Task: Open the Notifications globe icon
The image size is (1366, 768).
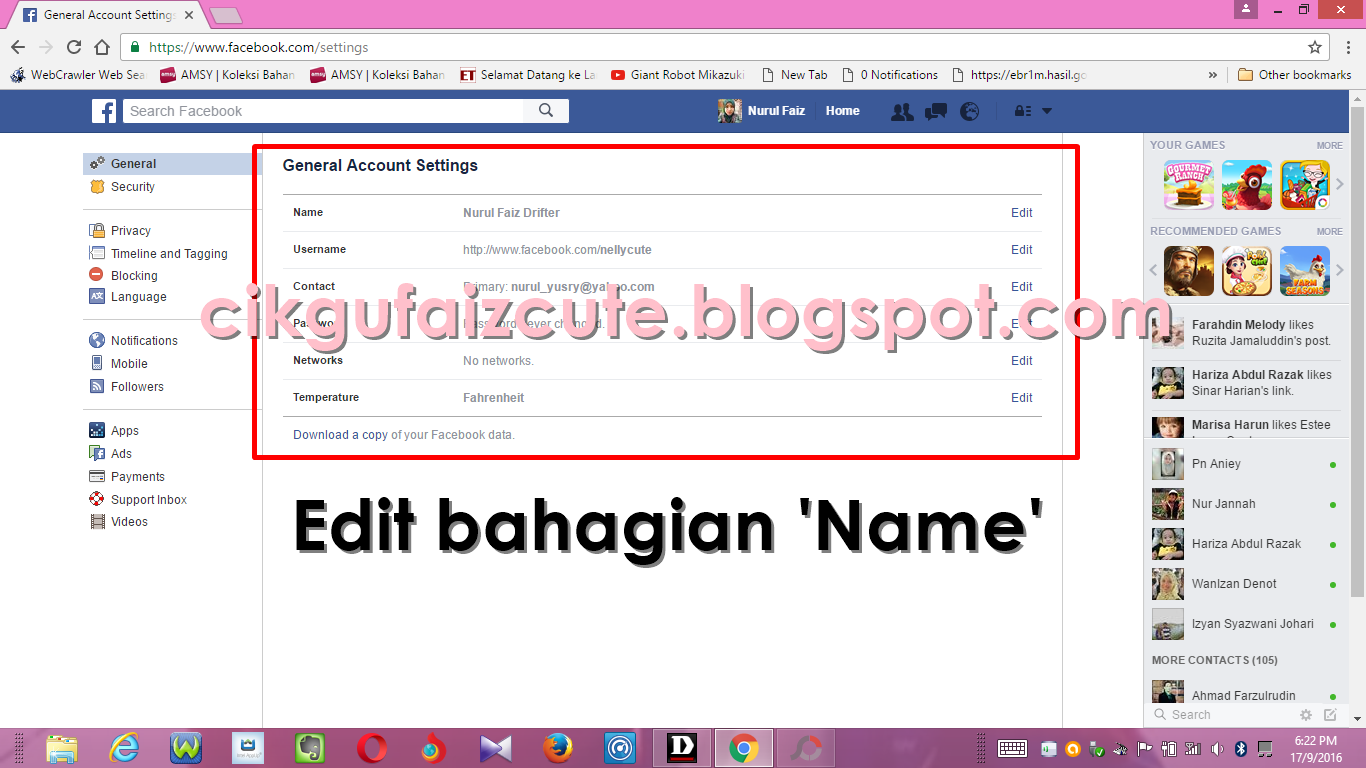Action: 969,112
